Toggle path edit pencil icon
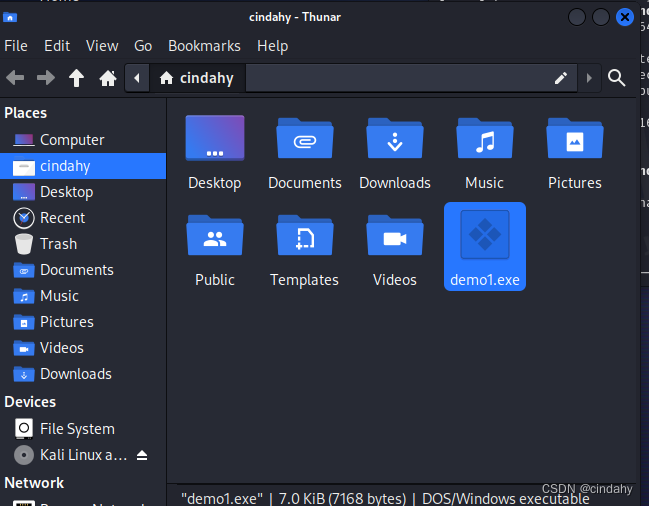Screen dimensions: 649x506 click(561, 78)
